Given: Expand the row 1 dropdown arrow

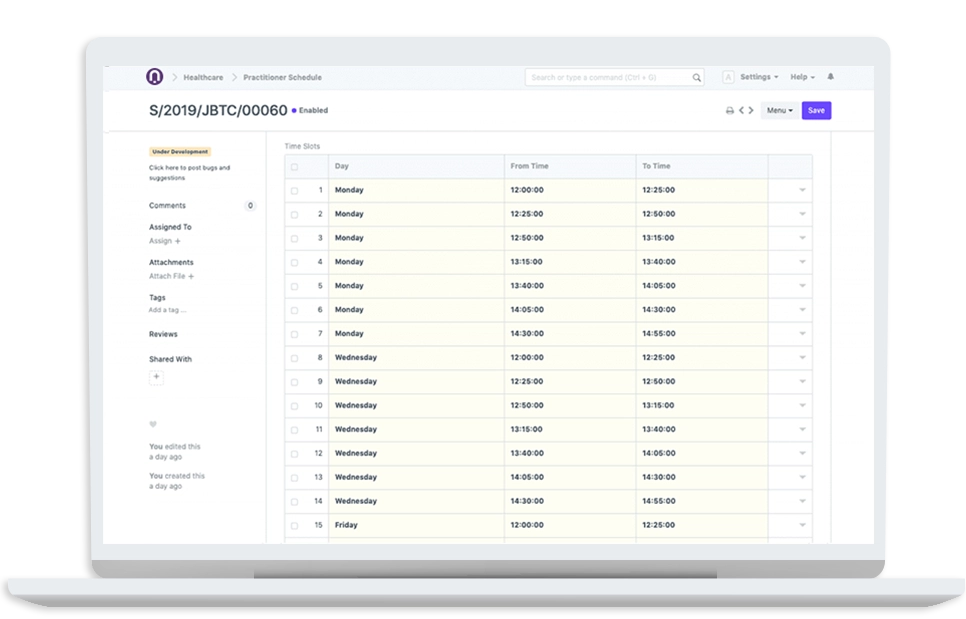Looking at the screenshot, I should (x=802, y=190).
